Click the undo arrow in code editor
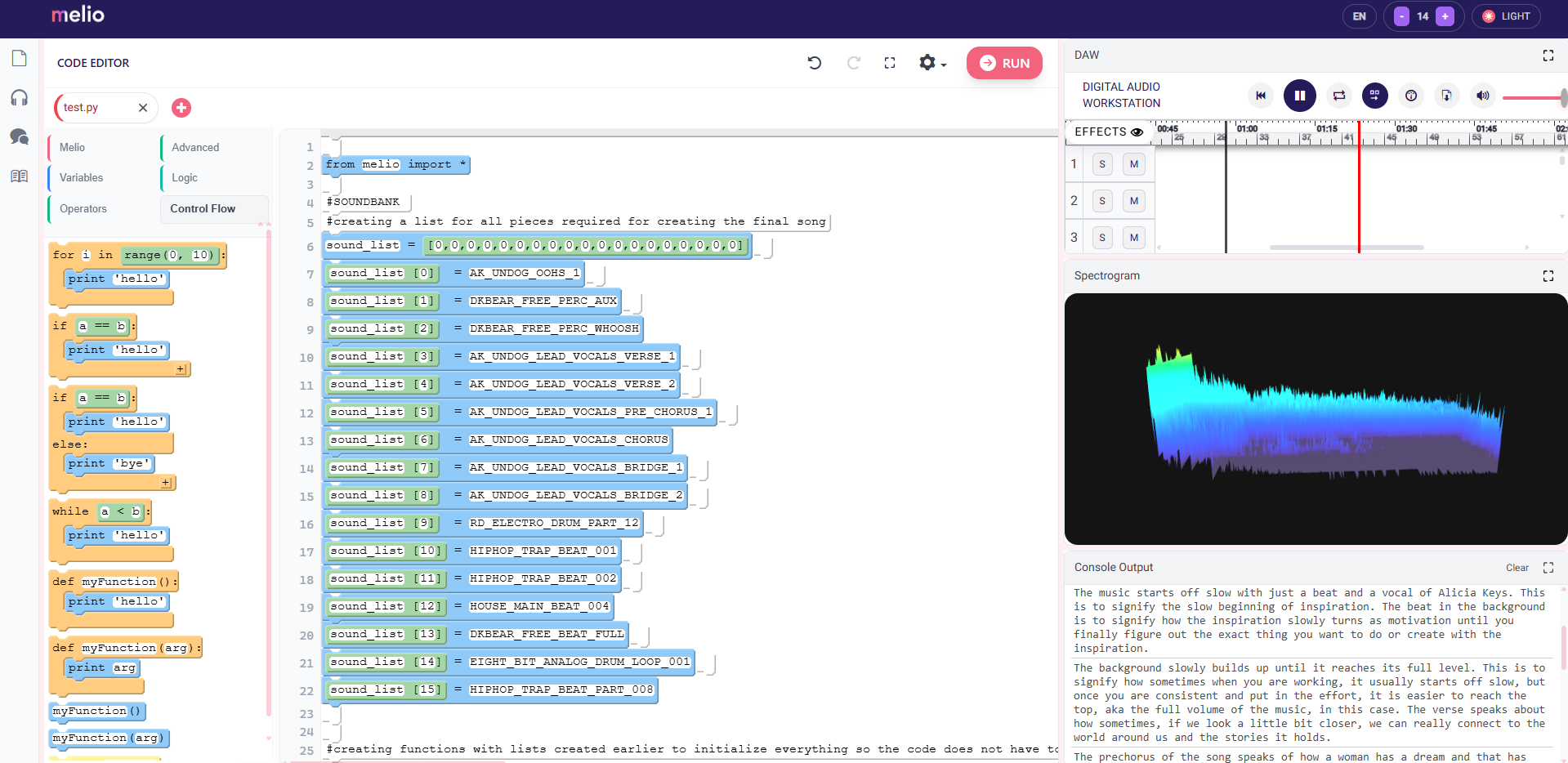The width and height of the screenshot is (1568, 763). pos(815,63)
